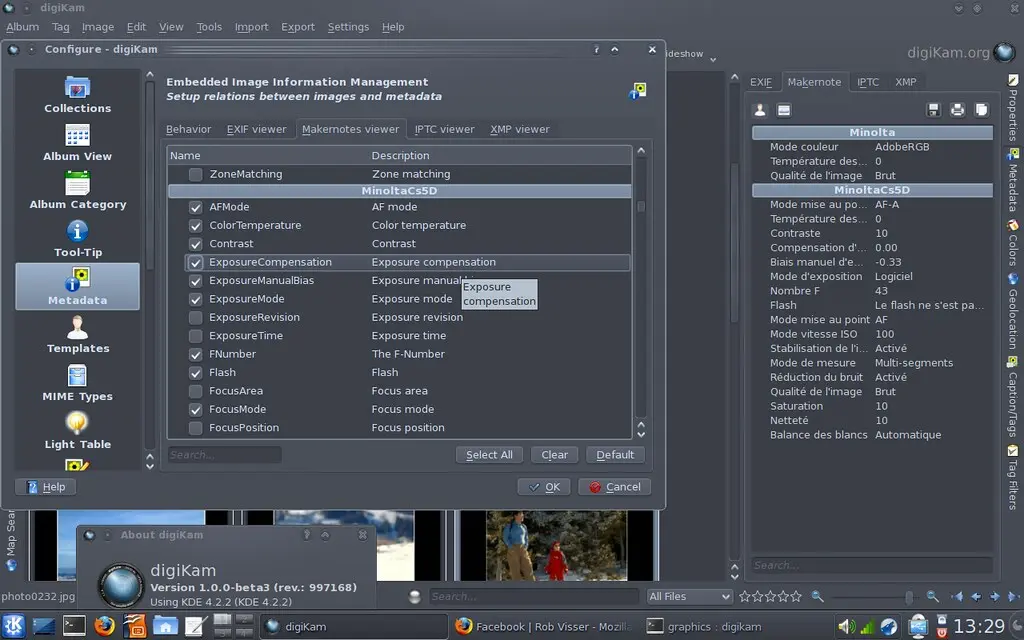
Task: Switch to the IPTC viewer tab
Action: tap(443, 128)
